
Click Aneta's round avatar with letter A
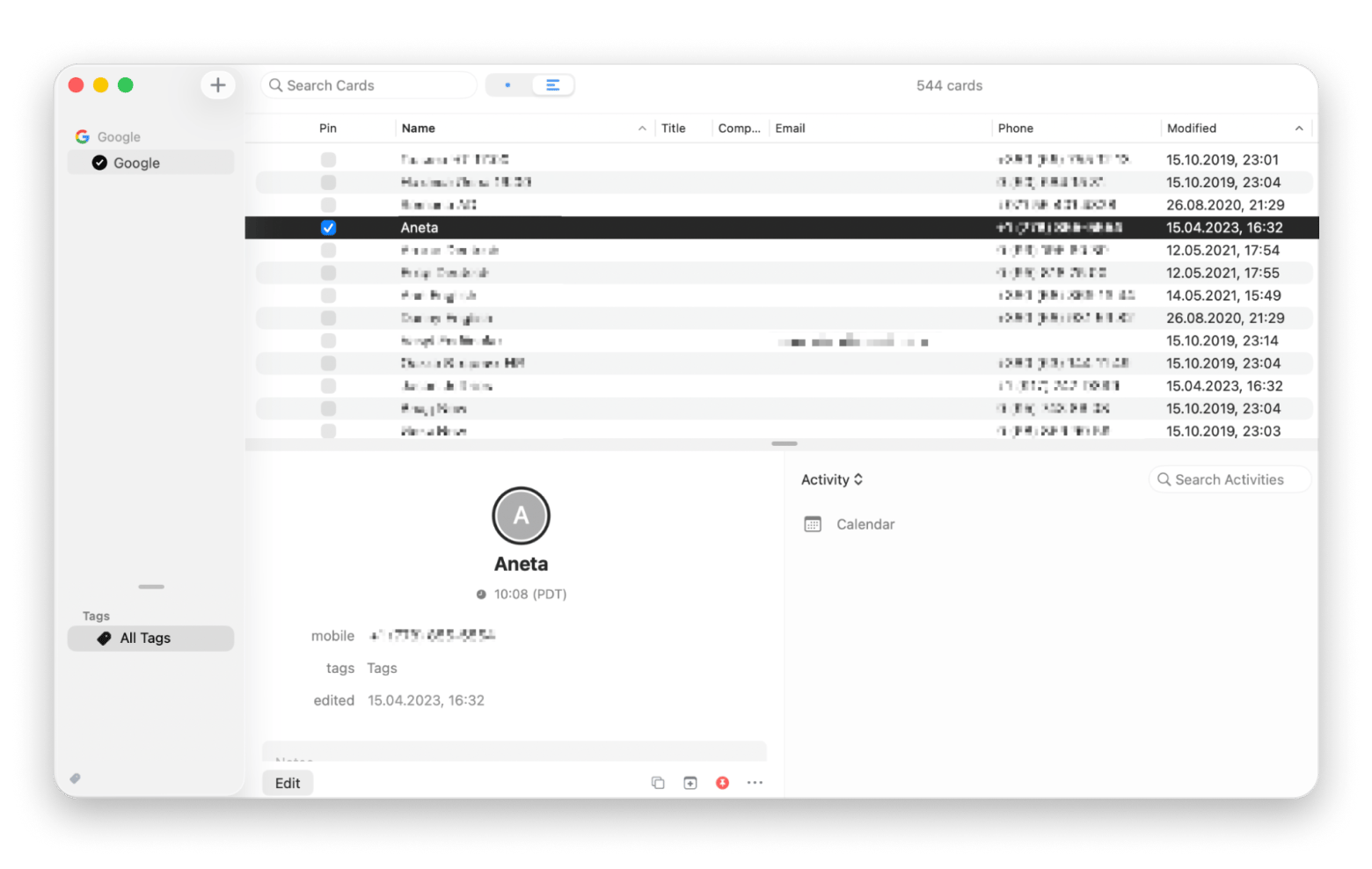(x=521, y=515)
